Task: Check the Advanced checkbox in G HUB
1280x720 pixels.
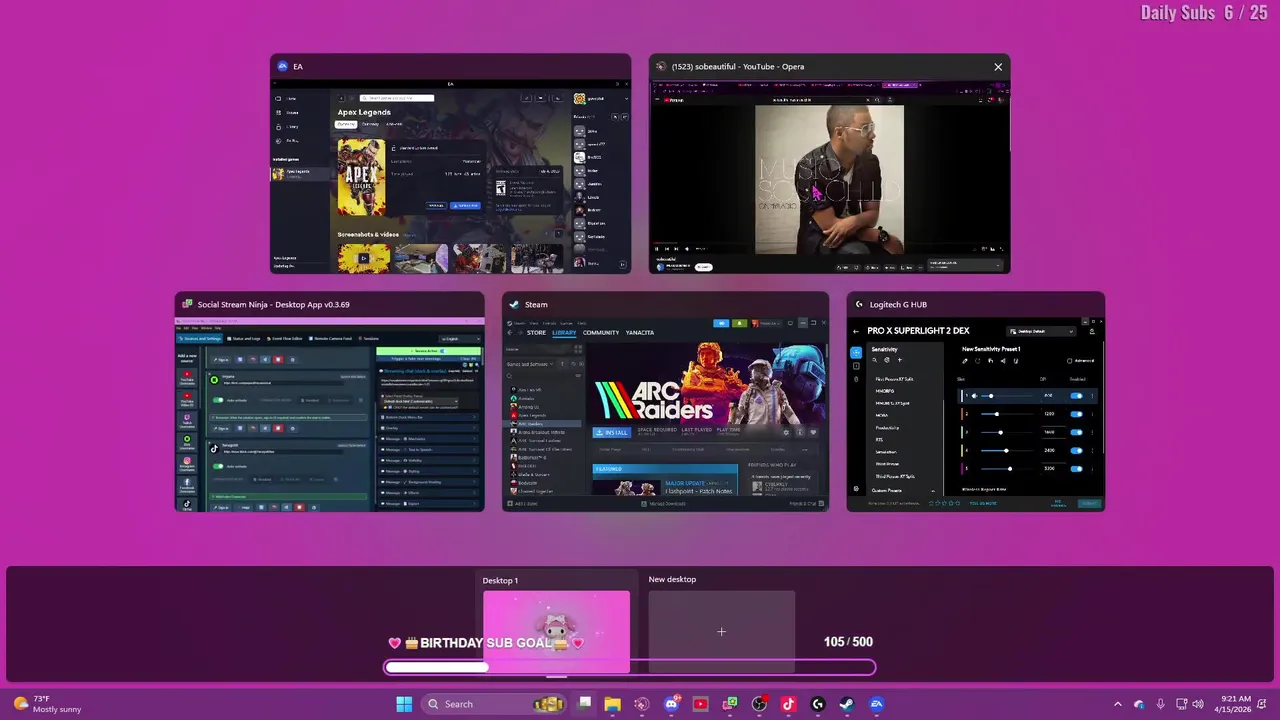Action: 1069,361
